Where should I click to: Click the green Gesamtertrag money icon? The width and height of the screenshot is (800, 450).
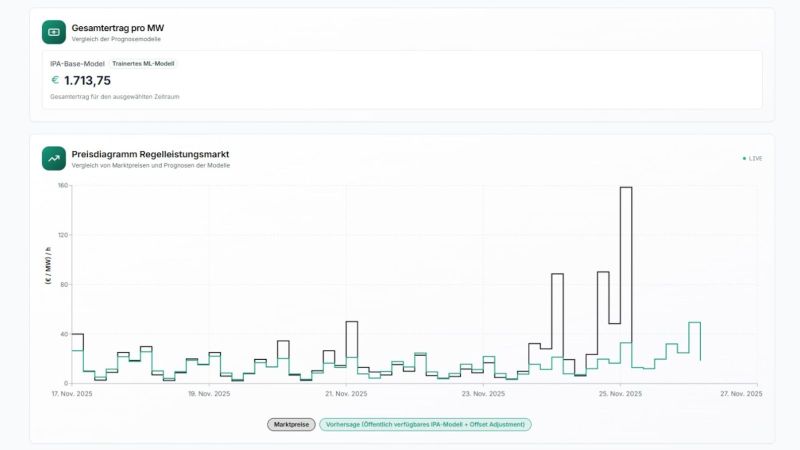(x=54, y=32)
